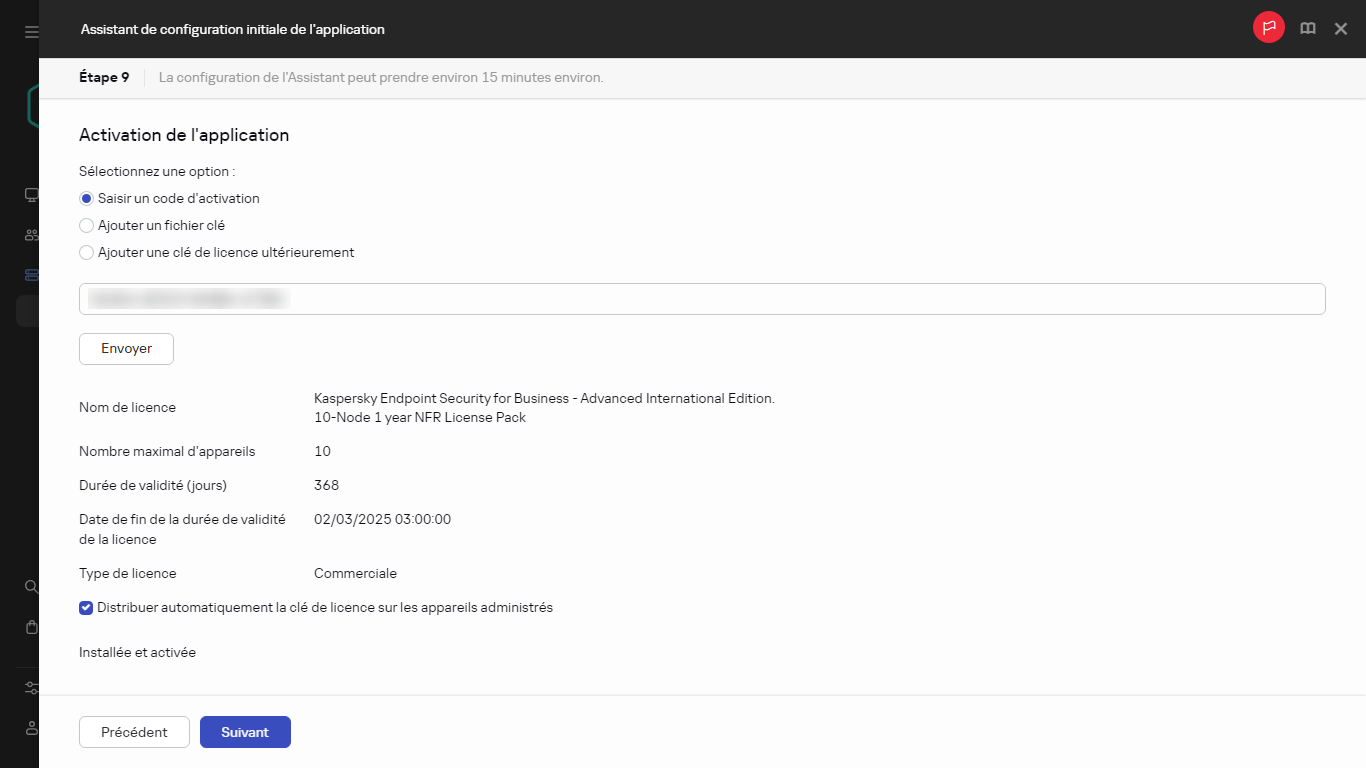Image resolution: width=1366 pixels, height=768 pixels.
Task: Open the online help book icon
Action: [x=1307, y=28]
